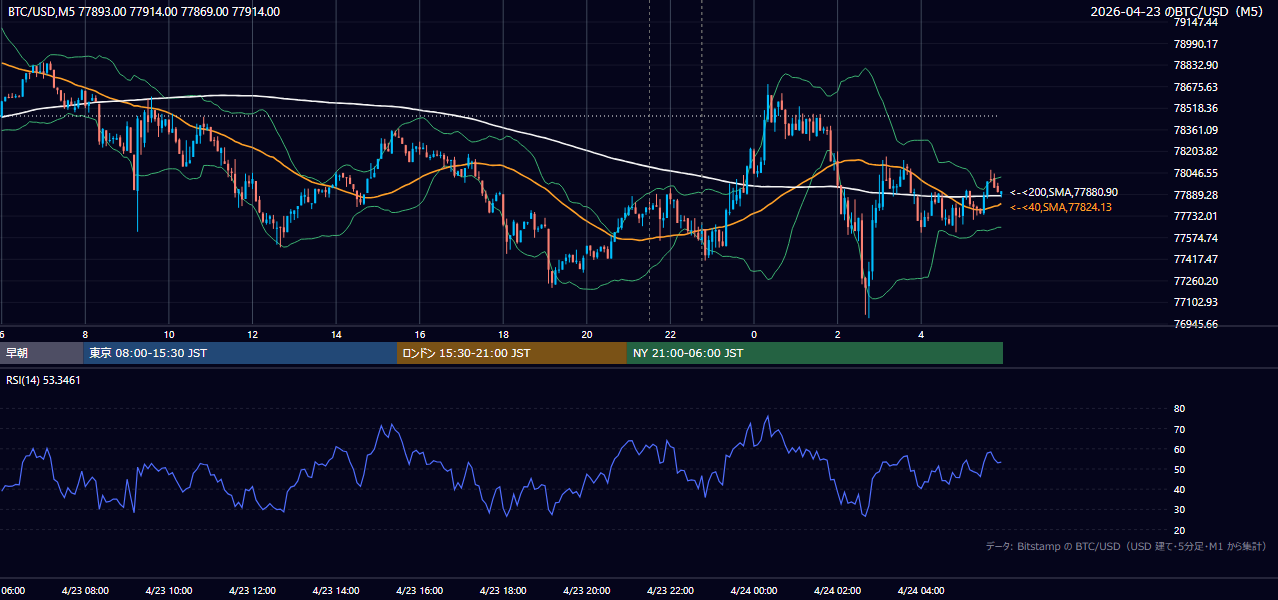Click the 4/23 08:00 date axis label
Image resolution: width=1278 pixels, height=600 pixels.
pos(85,590)
